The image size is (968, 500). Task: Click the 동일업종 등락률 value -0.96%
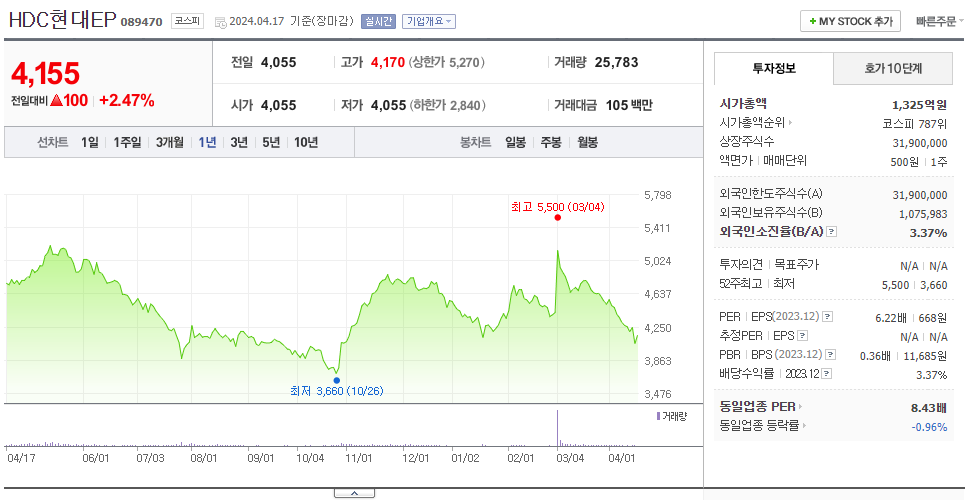coord(929,427)
